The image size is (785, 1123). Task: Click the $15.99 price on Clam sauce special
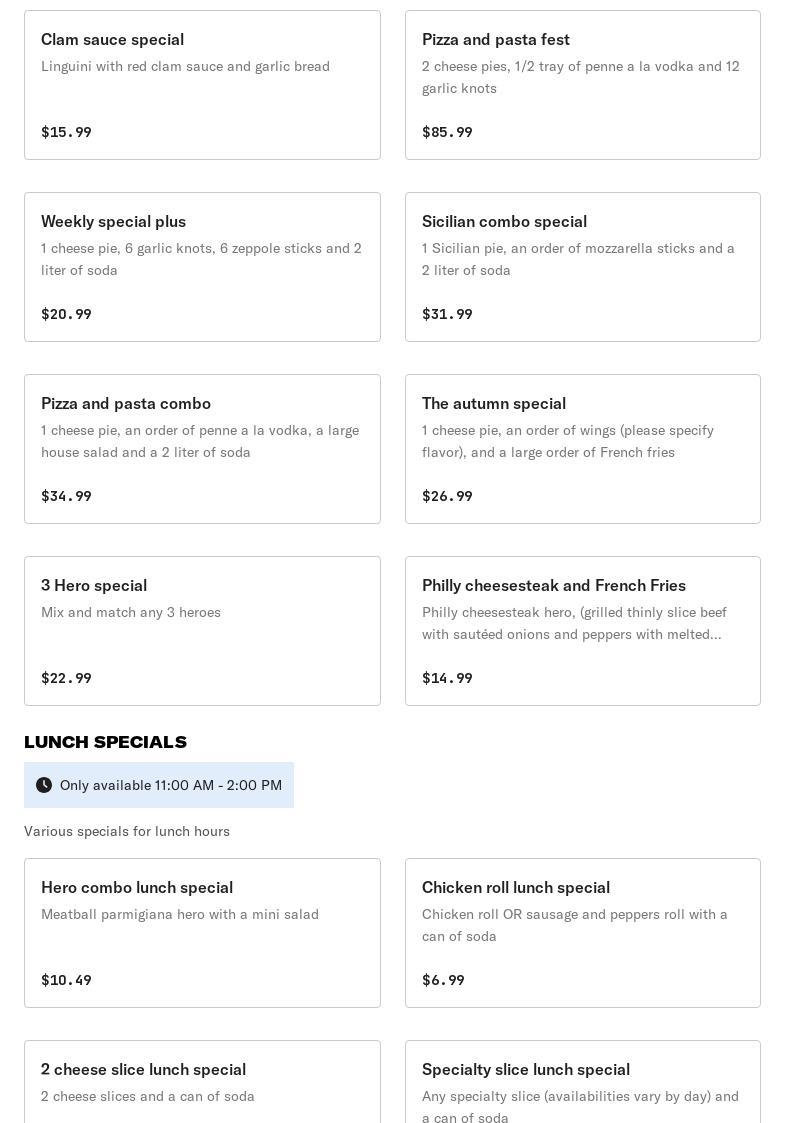click(66, 132)
